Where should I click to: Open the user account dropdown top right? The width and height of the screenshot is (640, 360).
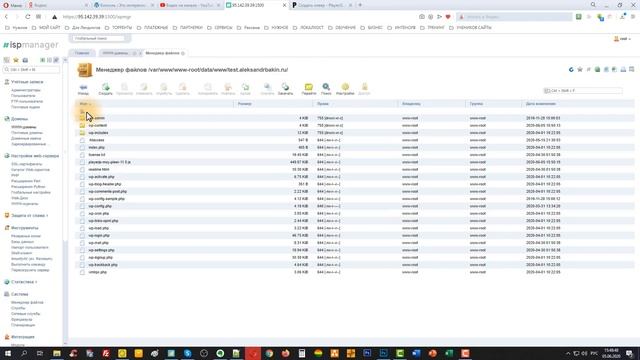(x=622, y=39)
